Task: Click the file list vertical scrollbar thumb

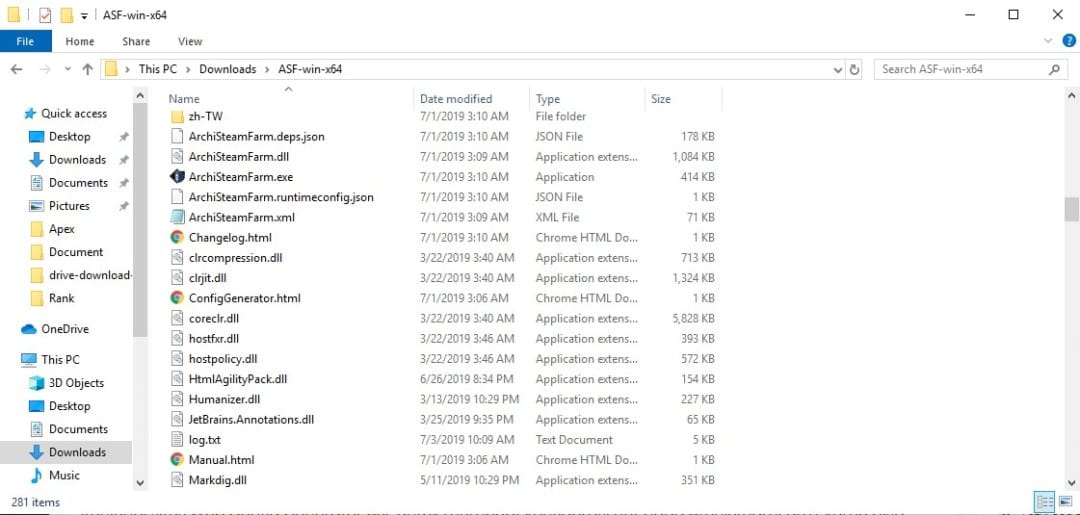Action: [1071, 209]
